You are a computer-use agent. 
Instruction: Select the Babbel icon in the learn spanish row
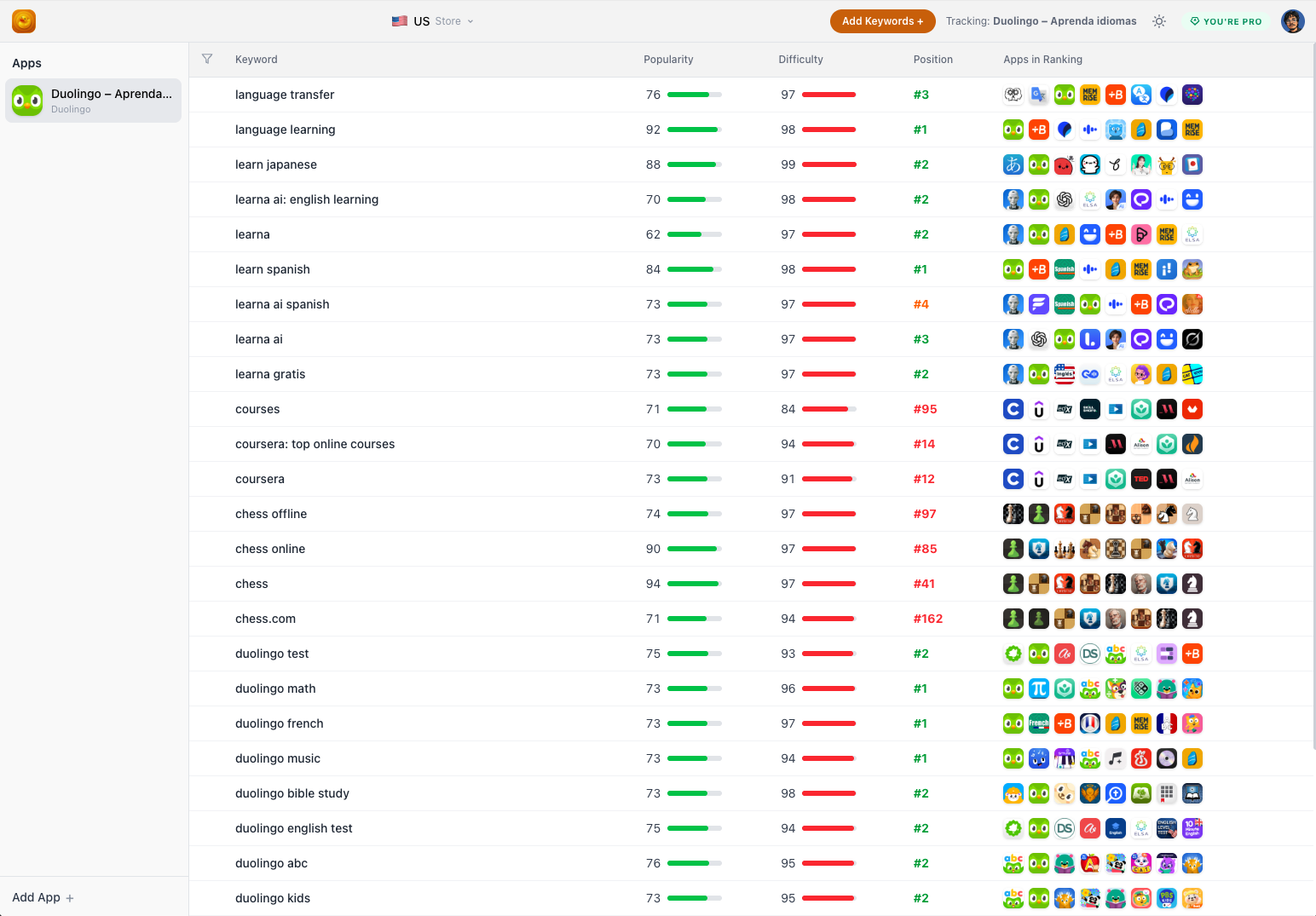point(1038,268)
